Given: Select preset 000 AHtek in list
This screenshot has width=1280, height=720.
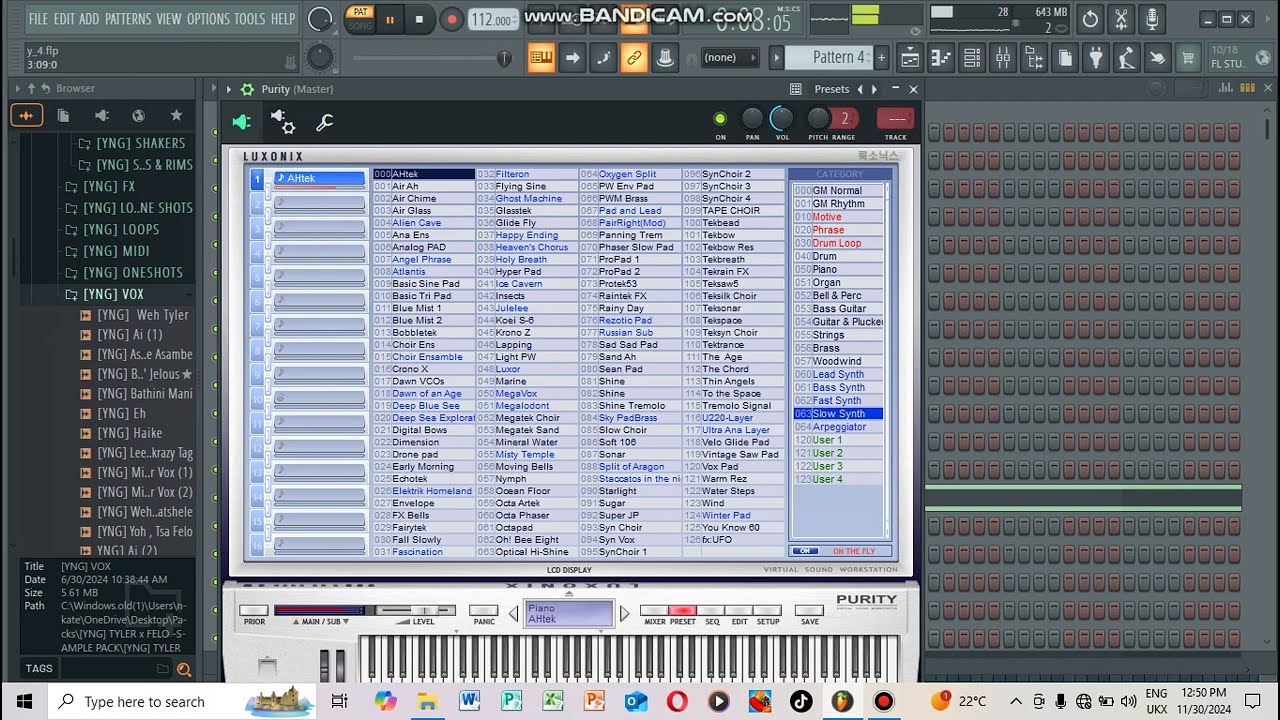Looking at the screenshot, I should pos(424,174).
